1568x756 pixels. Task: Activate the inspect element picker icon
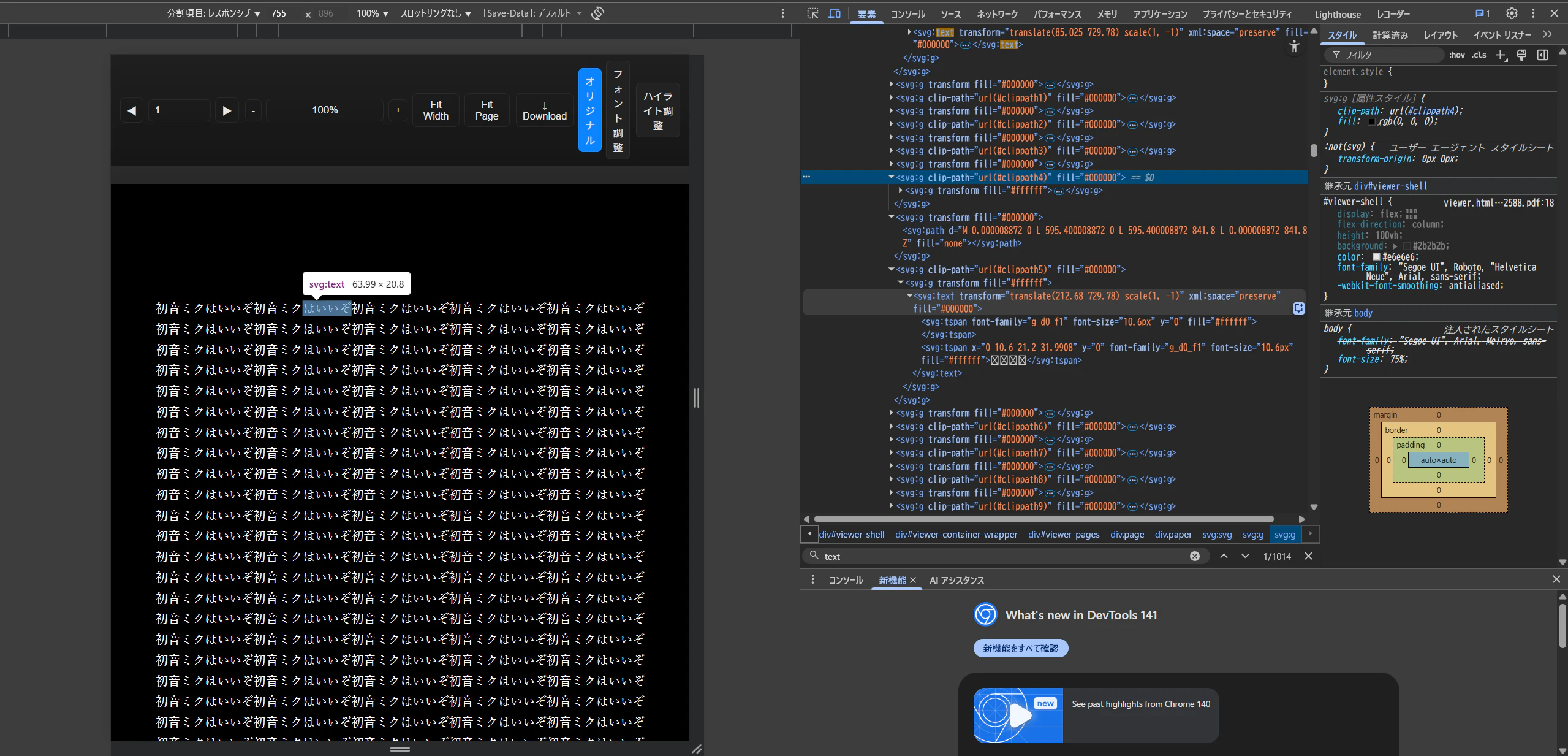[812, 13]
